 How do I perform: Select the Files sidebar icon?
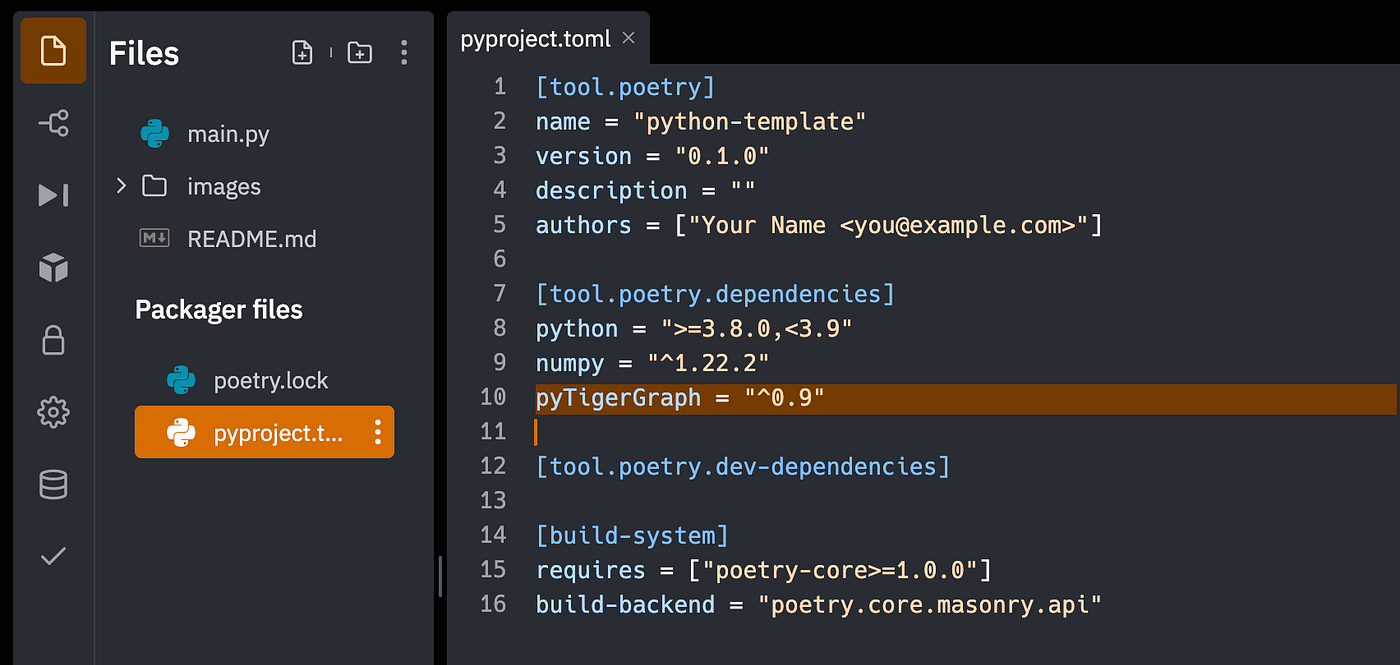click(x=53, y=50)
